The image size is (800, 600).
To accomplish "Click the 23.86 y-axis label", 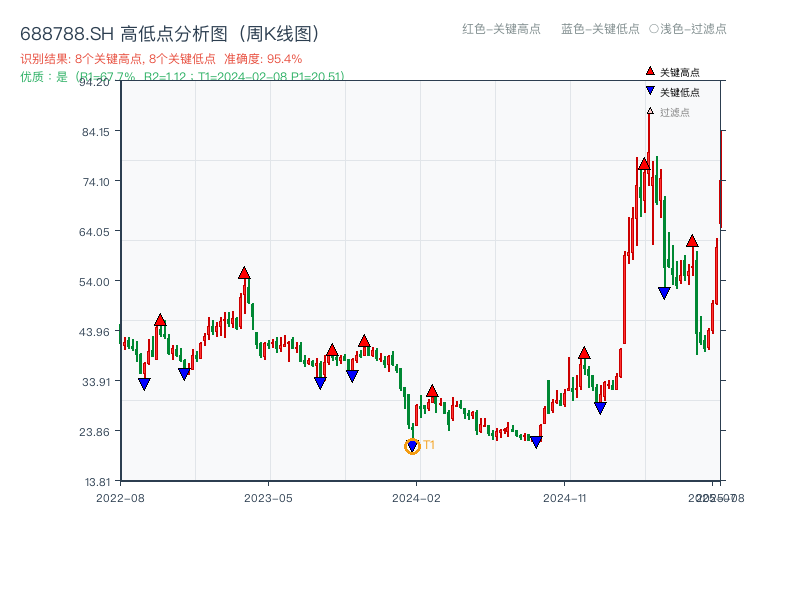I will [x=94, y=432].
